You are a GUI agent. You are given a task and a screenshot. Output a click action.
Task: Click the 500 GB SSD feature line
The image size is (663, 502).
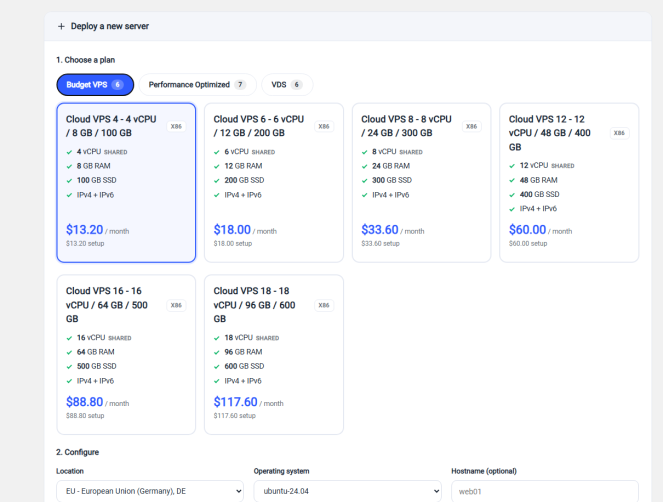coord(91,366)
